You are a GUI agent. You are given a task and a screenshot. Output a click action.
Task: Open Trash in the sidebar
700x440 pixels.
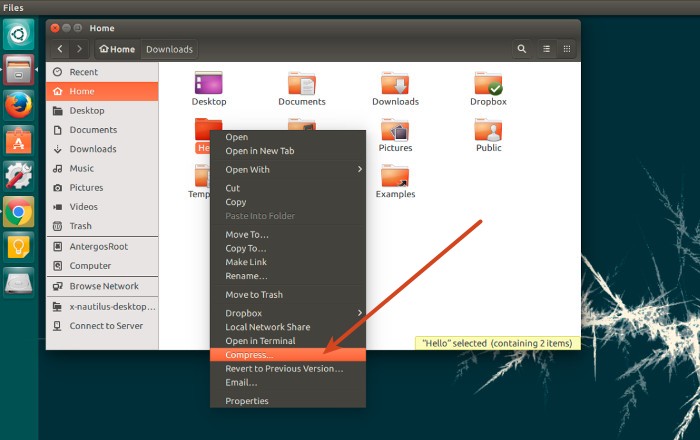coord(102,226)
